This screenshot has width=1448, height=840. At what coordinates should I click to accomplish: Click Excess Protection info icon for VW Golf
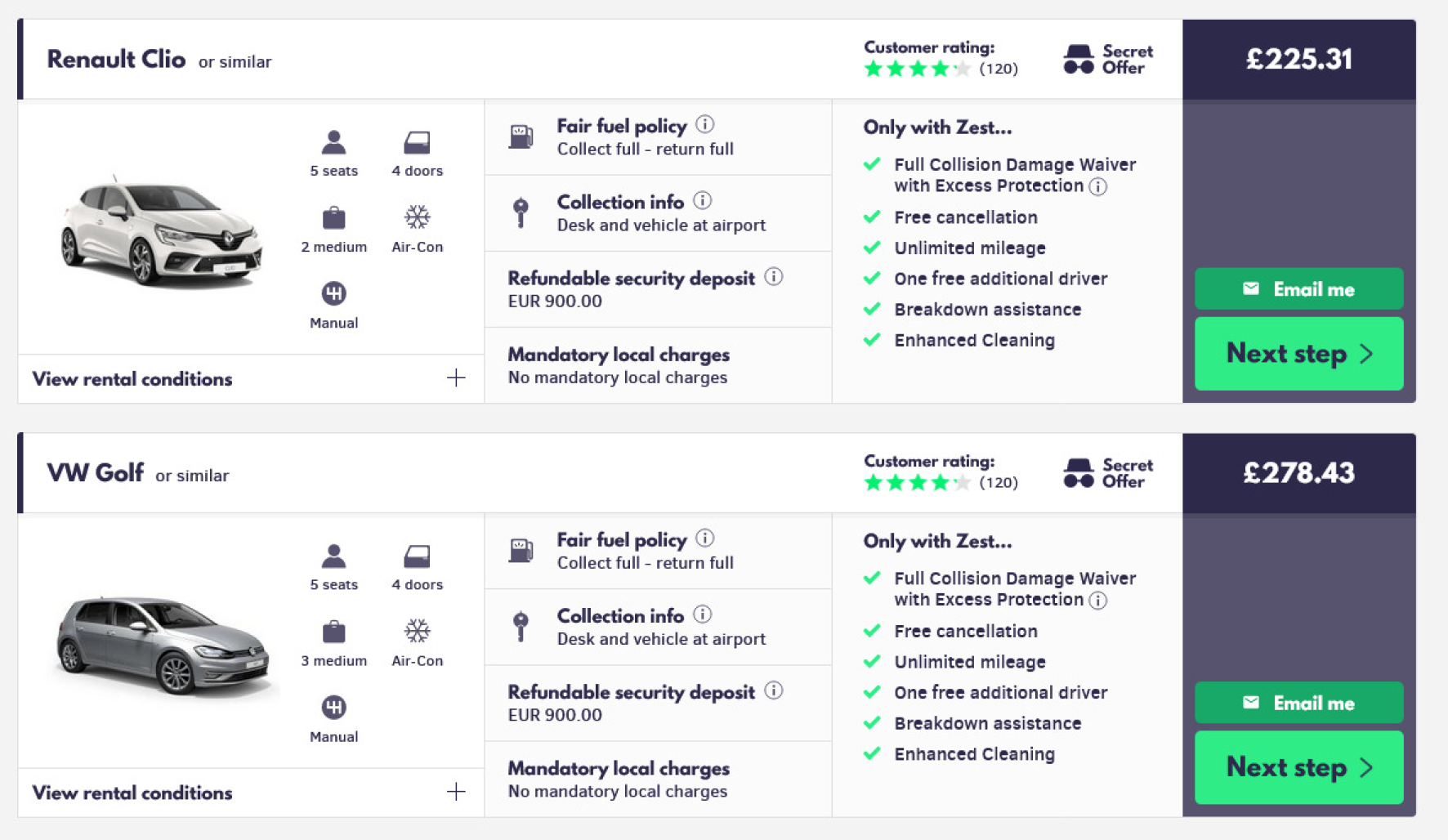point(1098,601)
